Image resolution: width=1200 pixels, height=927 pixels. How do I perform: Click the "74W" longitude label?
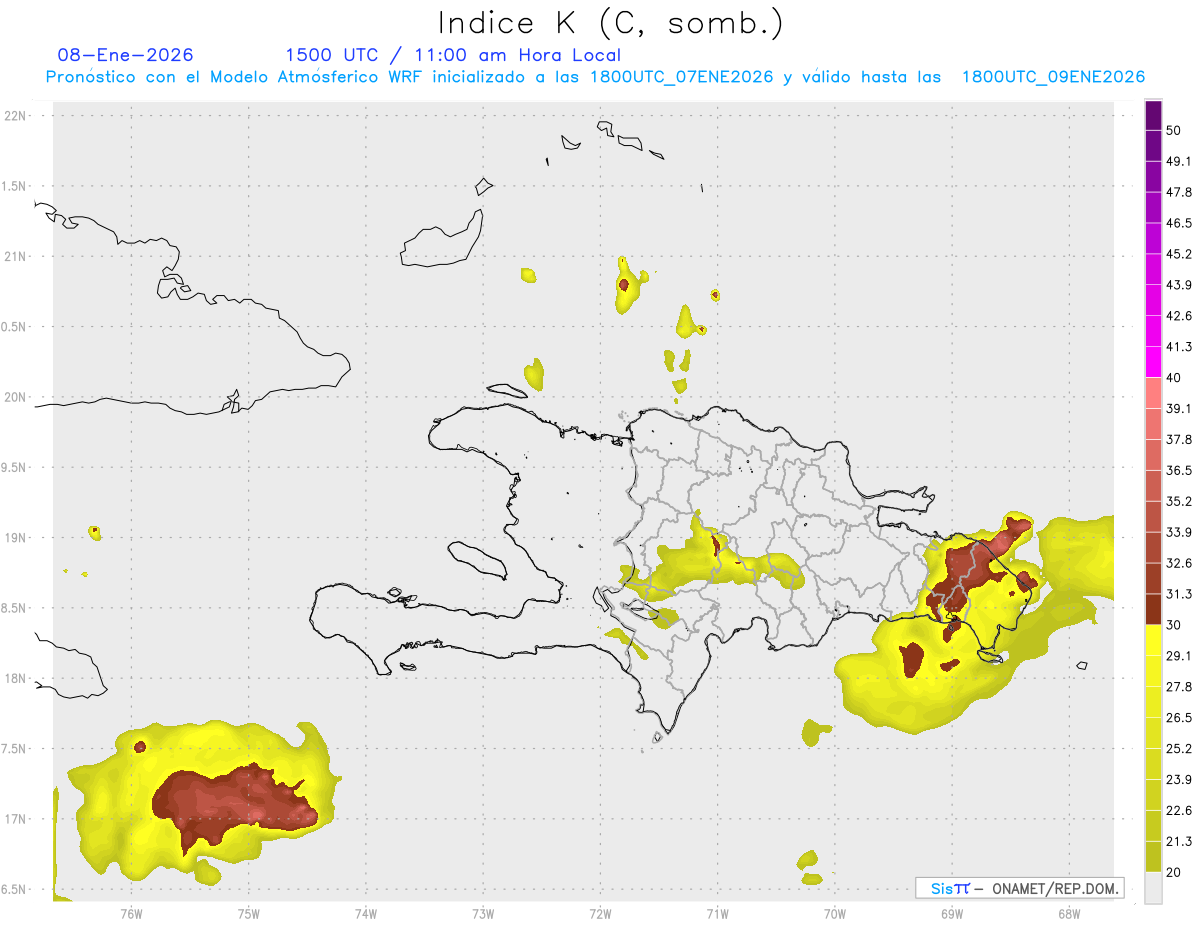(x=366, y=914)
